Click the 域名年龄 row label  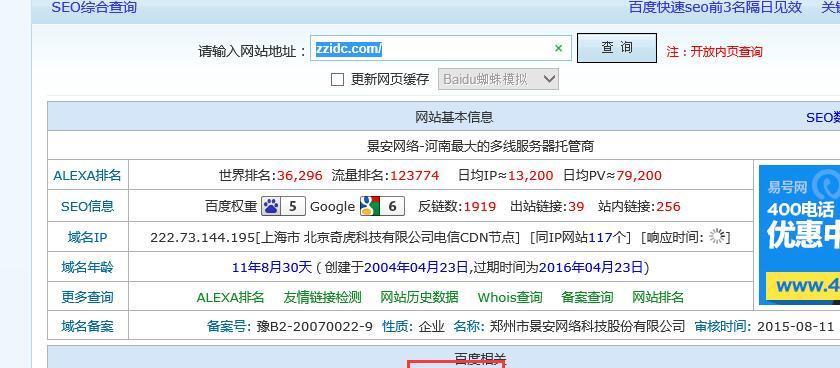click(88, 267)
